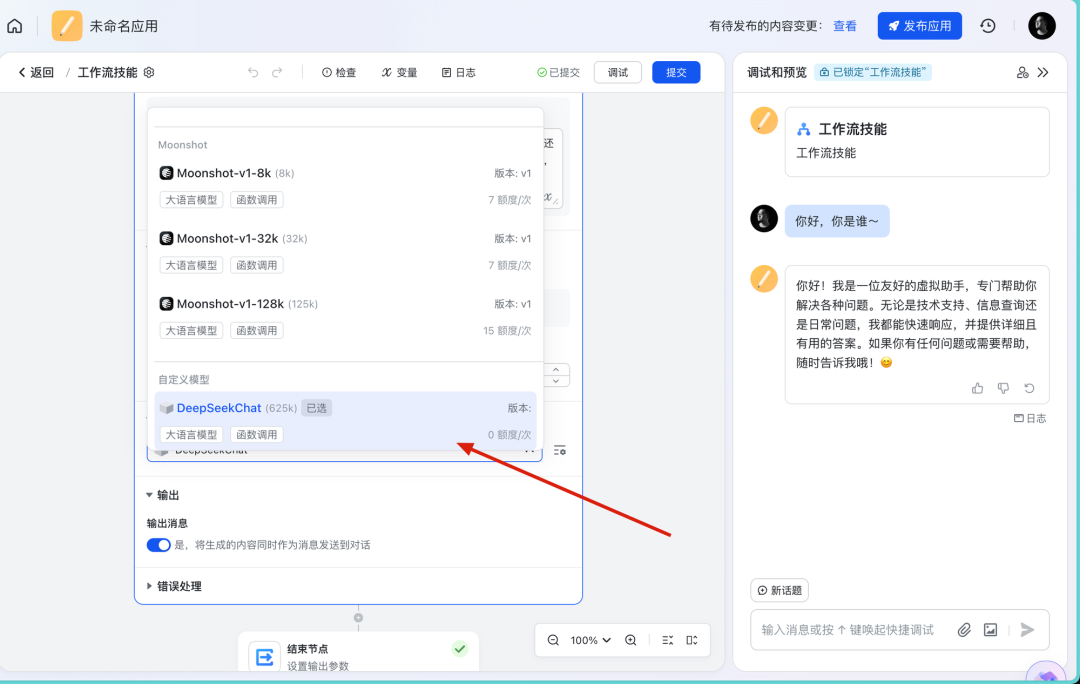The image size is (1080, 684).
Task: Start a 新话题 new topic
Action: pos(780,590)
